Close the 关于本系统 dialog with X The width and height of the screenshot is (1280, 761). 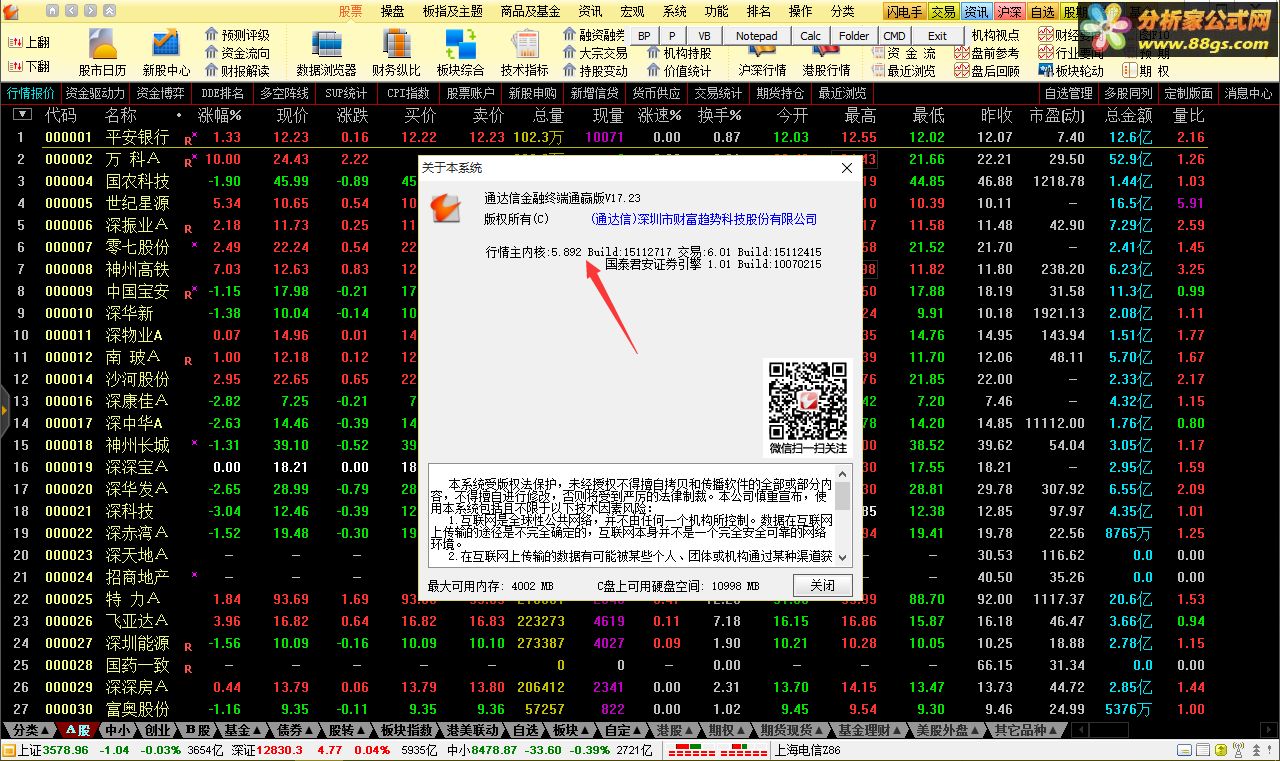(x=847, y=168)
